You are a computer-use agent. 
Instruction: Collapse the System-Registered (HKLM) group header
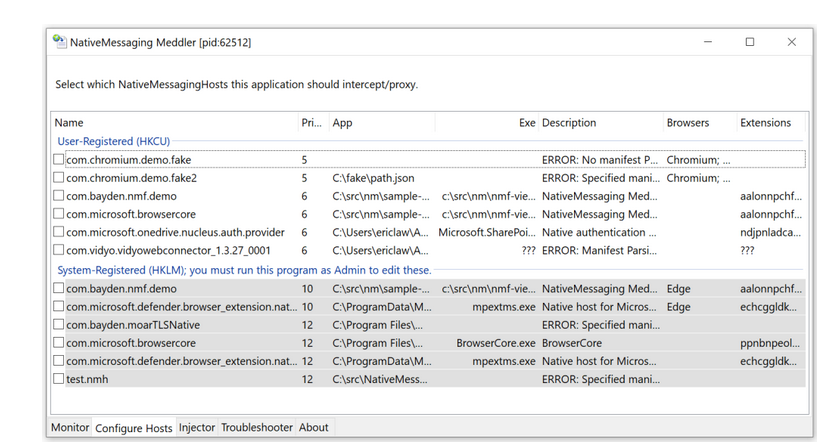click(x=244, y=270)
